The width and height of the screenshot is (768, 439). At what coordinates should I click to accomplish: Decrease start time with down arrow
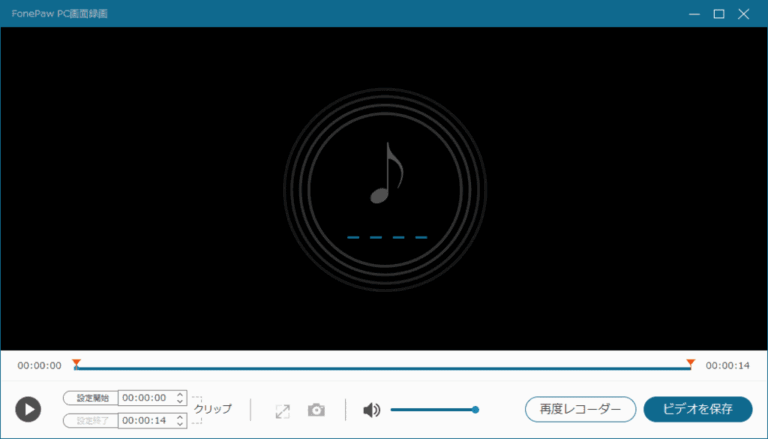[x=180, y=402]
